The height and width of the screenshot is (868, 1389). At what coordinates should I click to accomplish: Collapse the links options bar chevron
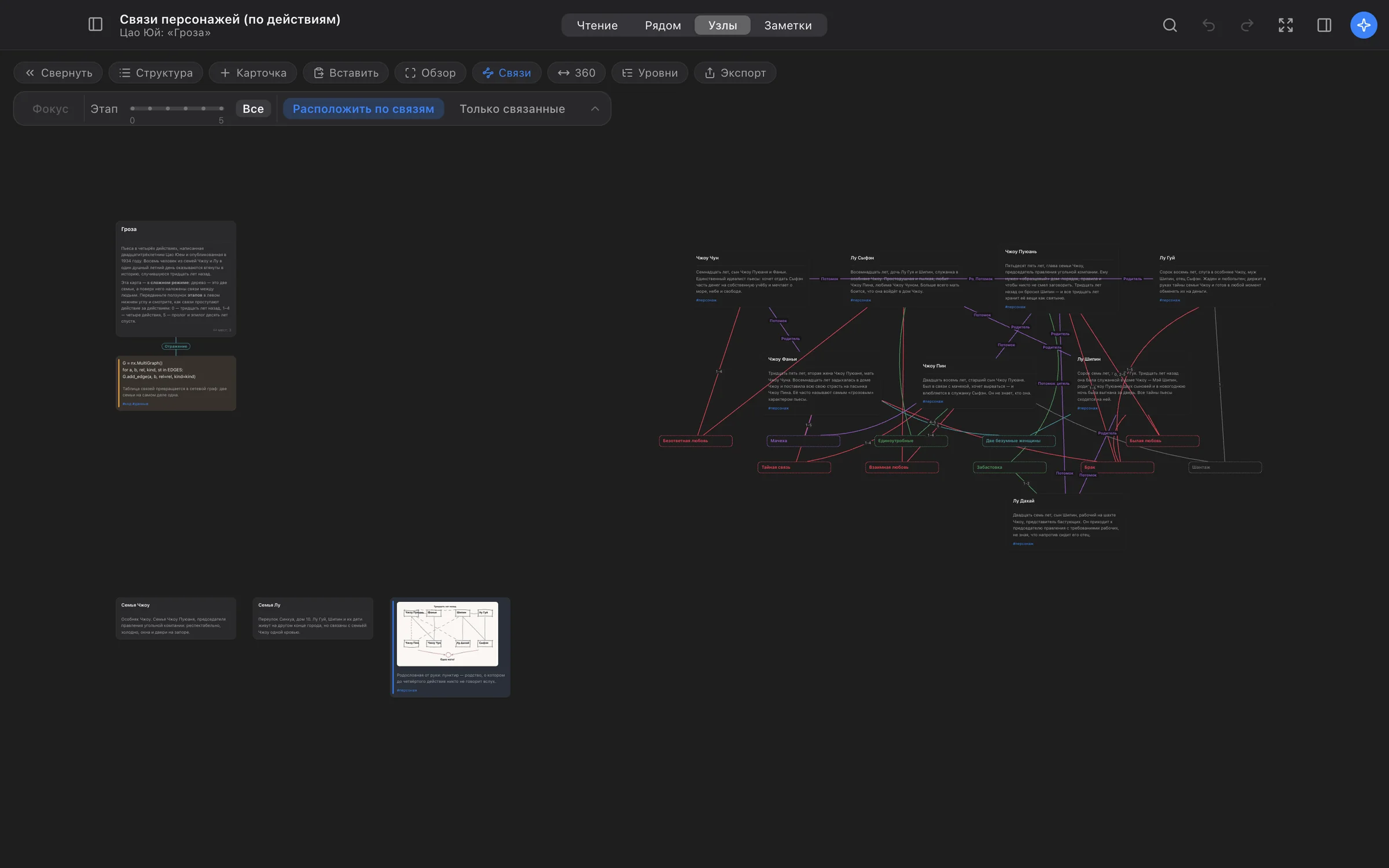coord(595,109)
